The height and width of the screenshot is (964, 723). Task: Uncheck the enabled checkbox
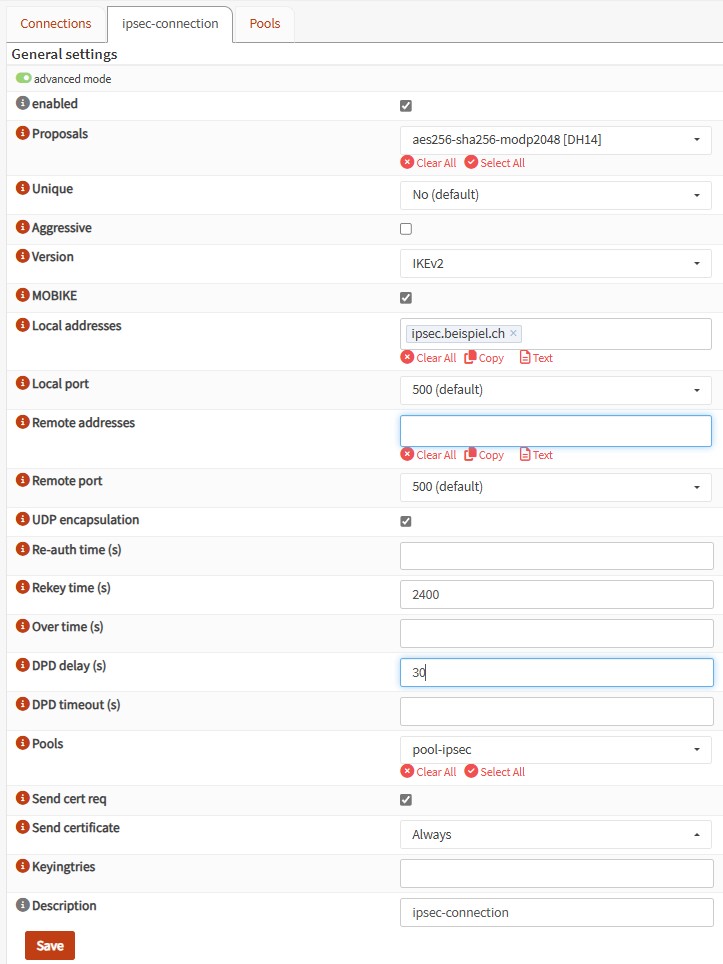(x=406, y=106)
